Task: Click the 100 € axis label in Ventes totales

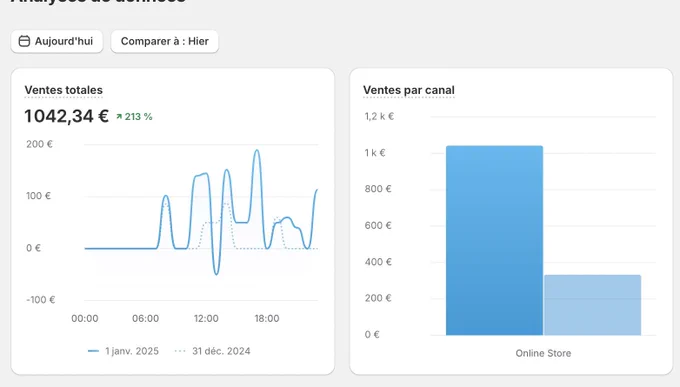Action: coord(39,196)
